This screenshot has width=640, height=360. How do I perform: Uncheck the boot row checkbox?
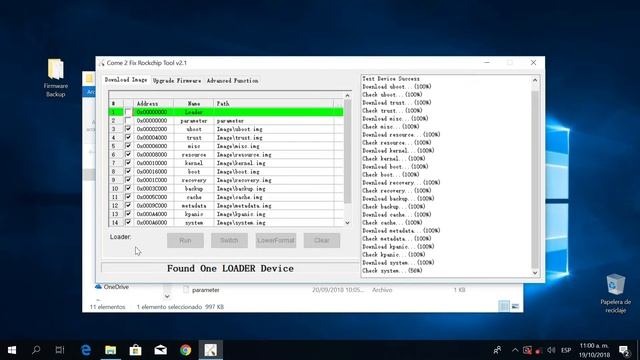tap(128, 171)
